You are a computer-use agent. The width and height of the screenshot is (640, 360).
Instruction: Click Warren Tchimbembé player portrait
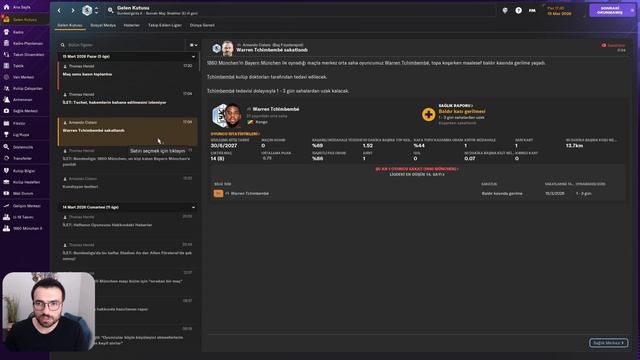tap(232, 116)
